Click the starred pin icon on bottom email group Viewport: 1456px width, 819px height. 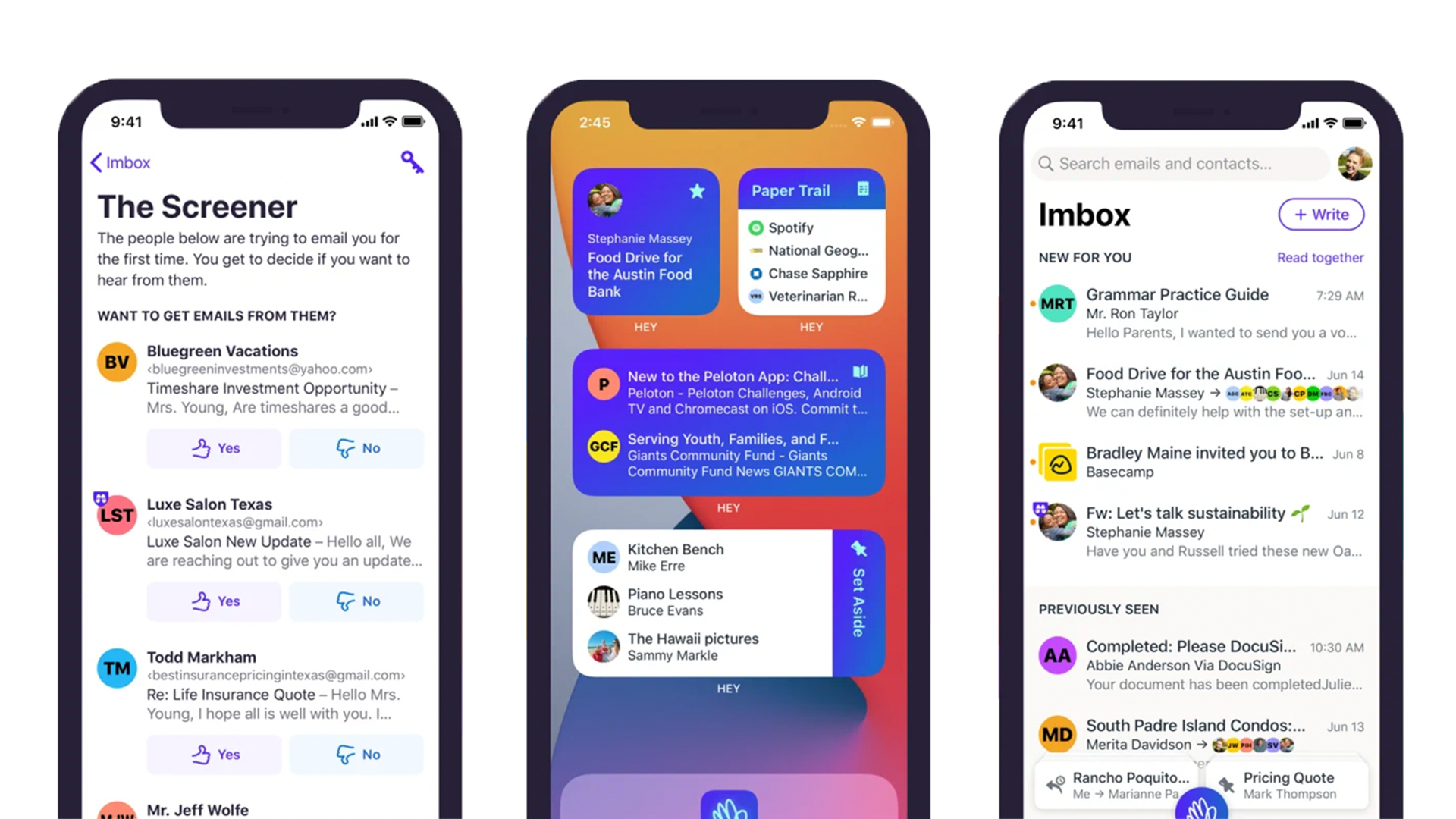[857, 548]
